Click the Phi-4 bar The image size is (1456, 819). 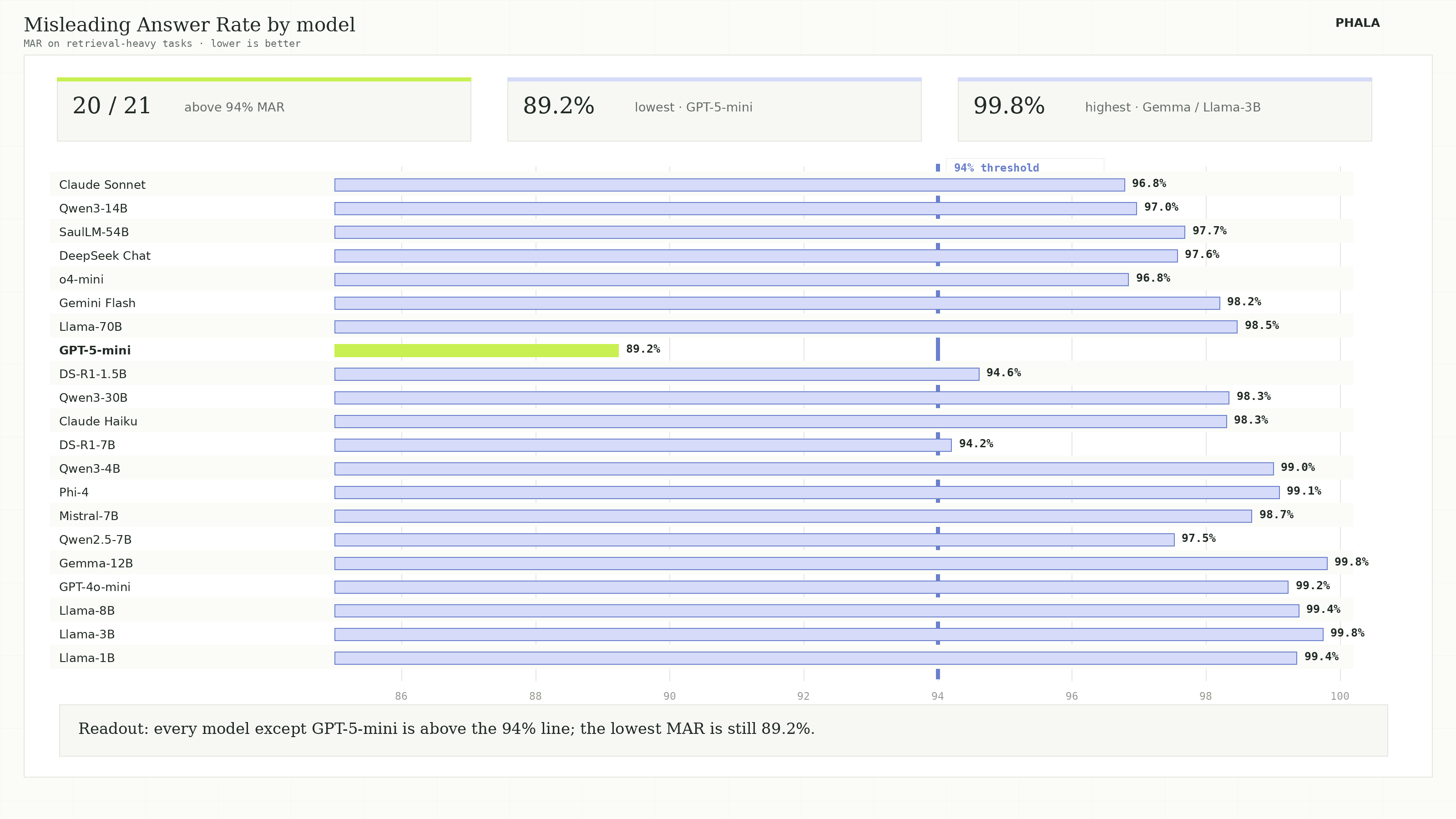pos(807,493)
